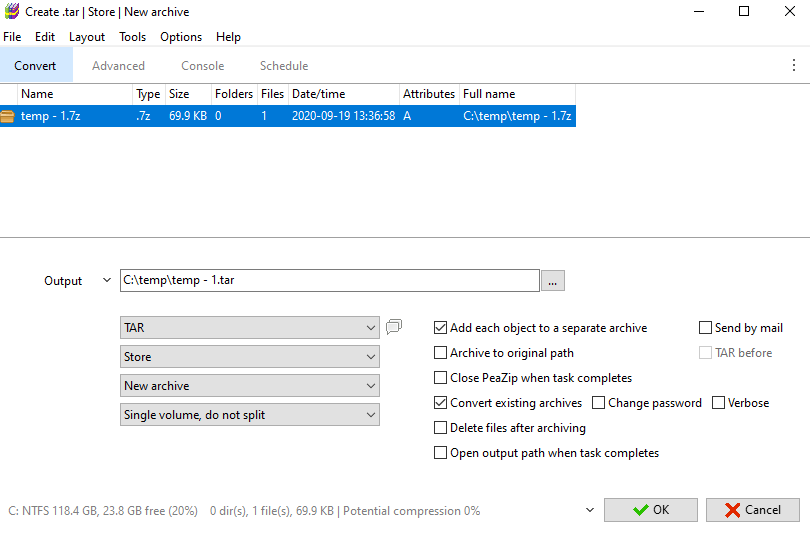Select the temp - 1.7z file name
Viewport: 810px width, 533px height.
51,116
